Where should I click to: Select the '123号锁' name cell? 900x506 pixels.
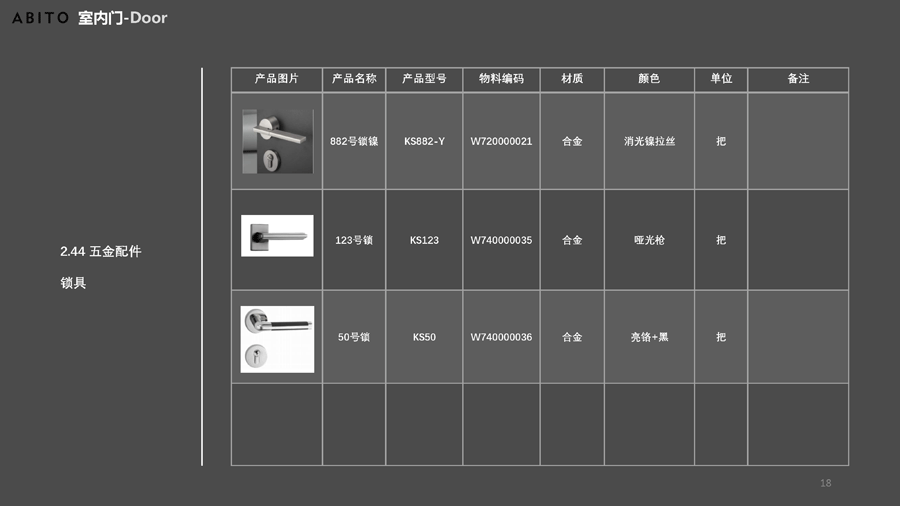[x=354, y=240]
